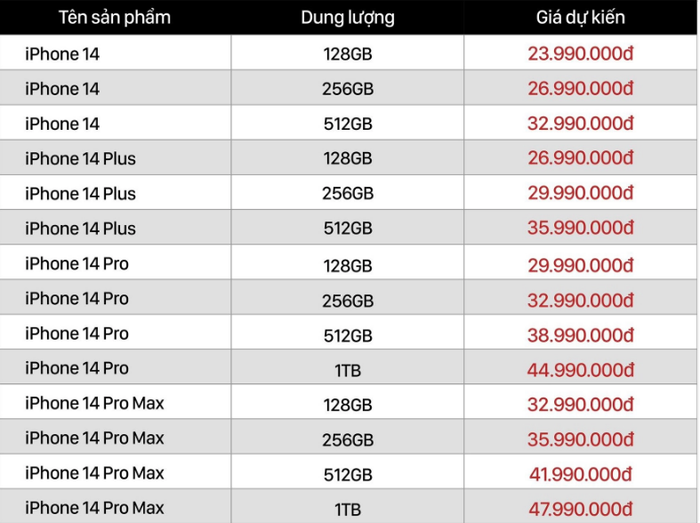This screenshot has width=700, height=523.
Task: Click the 'Giá dự kiến' column header
Action: pos(580,18)
